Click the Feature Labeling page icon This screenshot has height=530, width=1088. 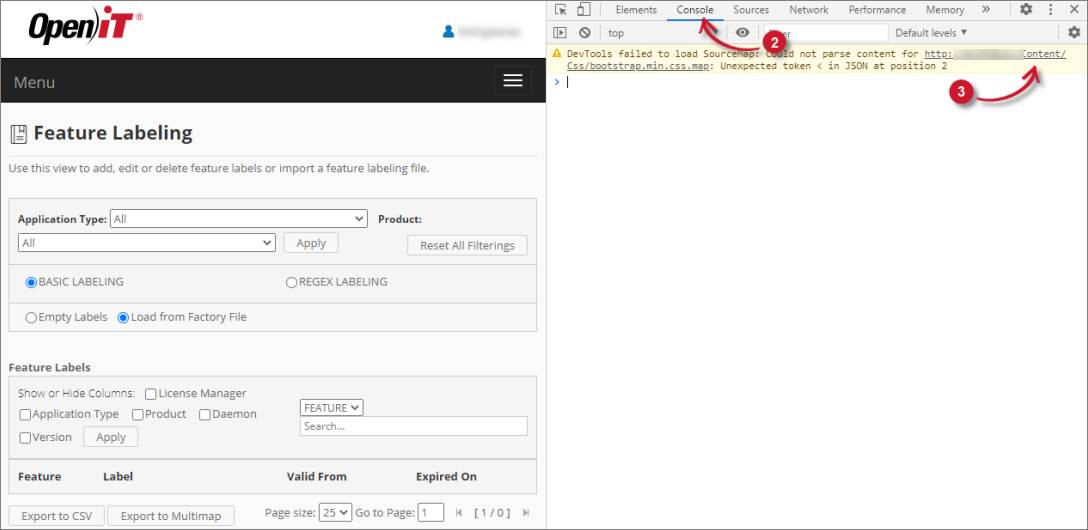click(x=19, y=134)
